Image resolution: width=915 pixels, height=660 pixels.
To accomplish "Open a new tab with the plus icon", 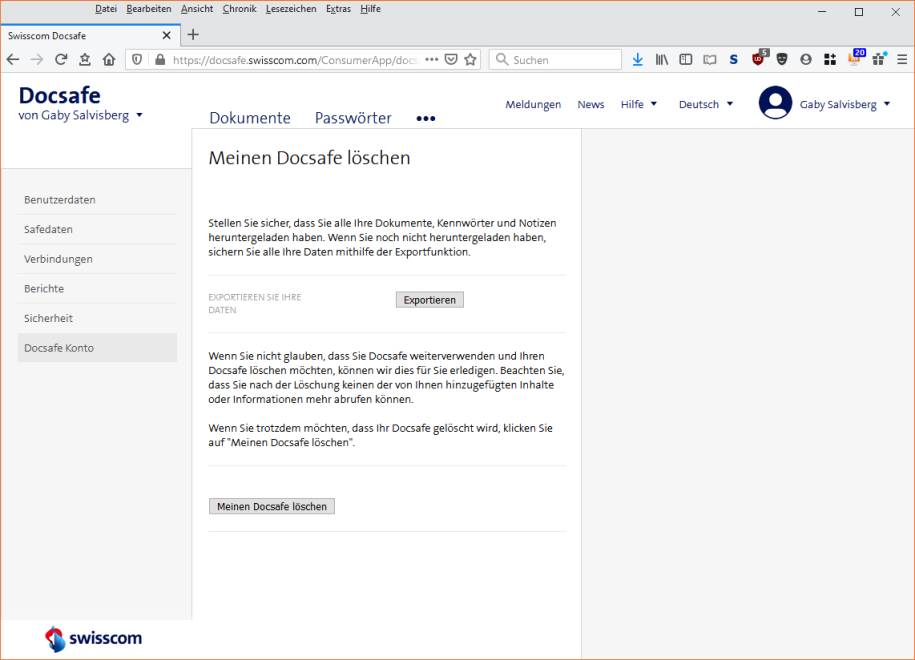I will pos(193,35).
